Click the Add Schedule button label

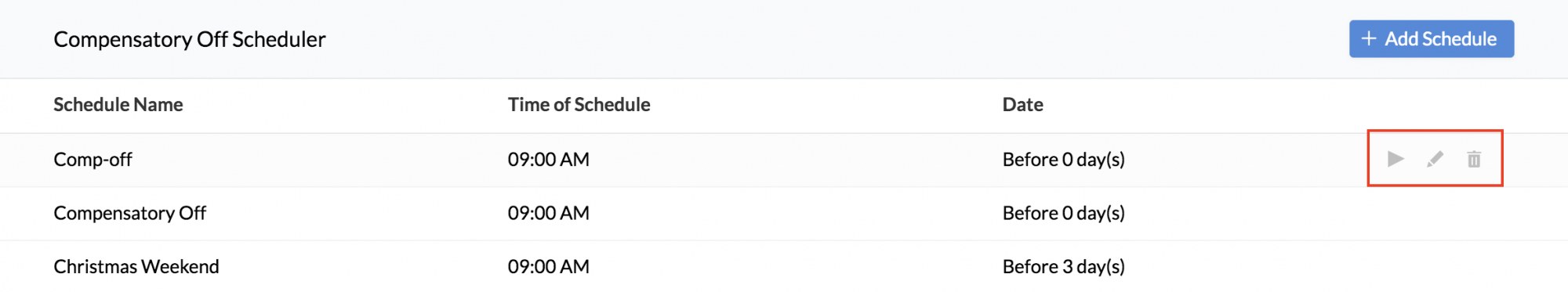1440,38
